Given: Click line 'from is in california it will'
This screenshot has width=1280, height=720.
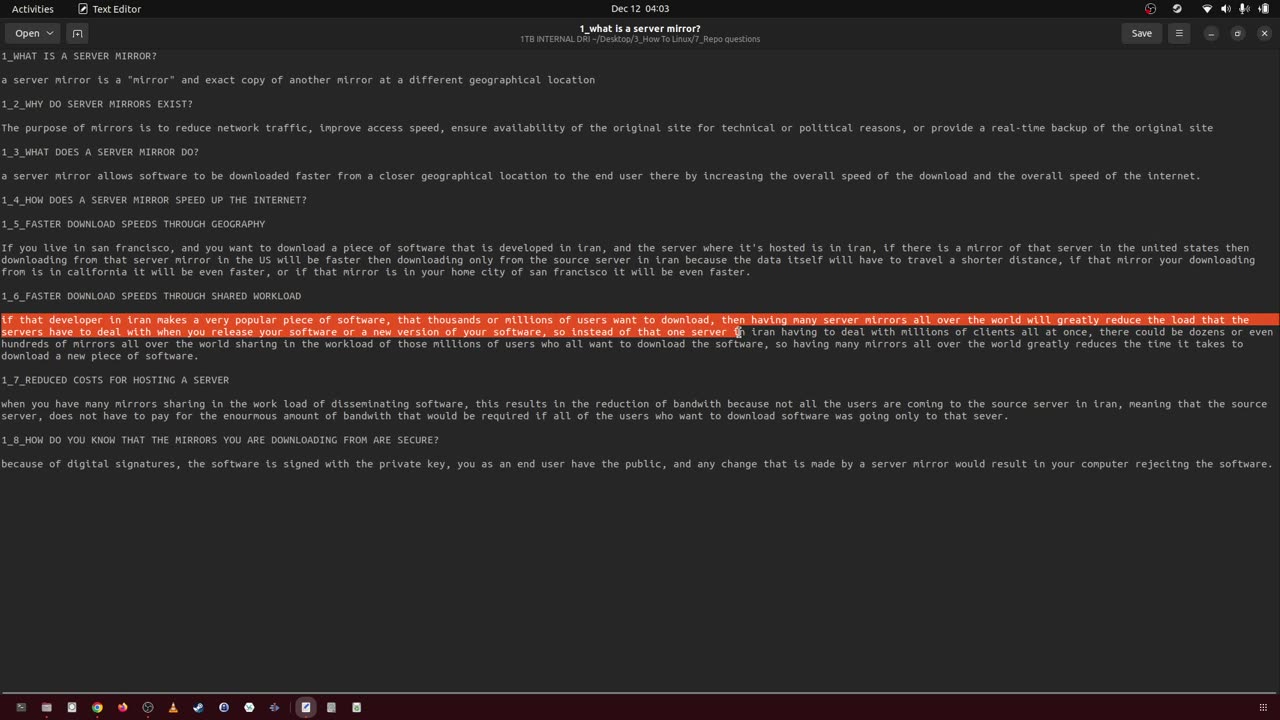Looking at the screenshot, I should tap(376, 272).
